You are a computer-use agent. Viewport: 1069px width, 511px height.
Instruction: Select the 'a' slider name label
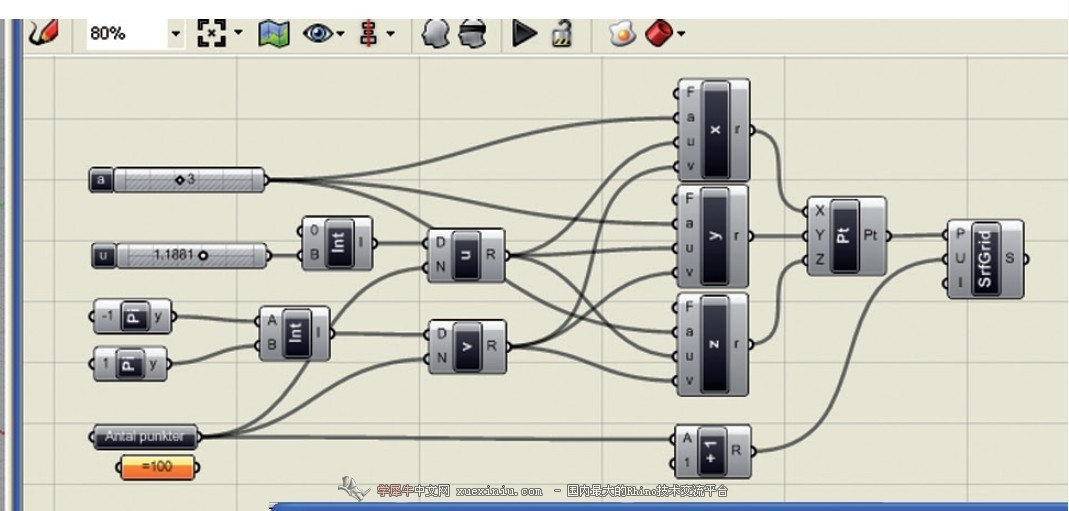[x=102, y=180]
